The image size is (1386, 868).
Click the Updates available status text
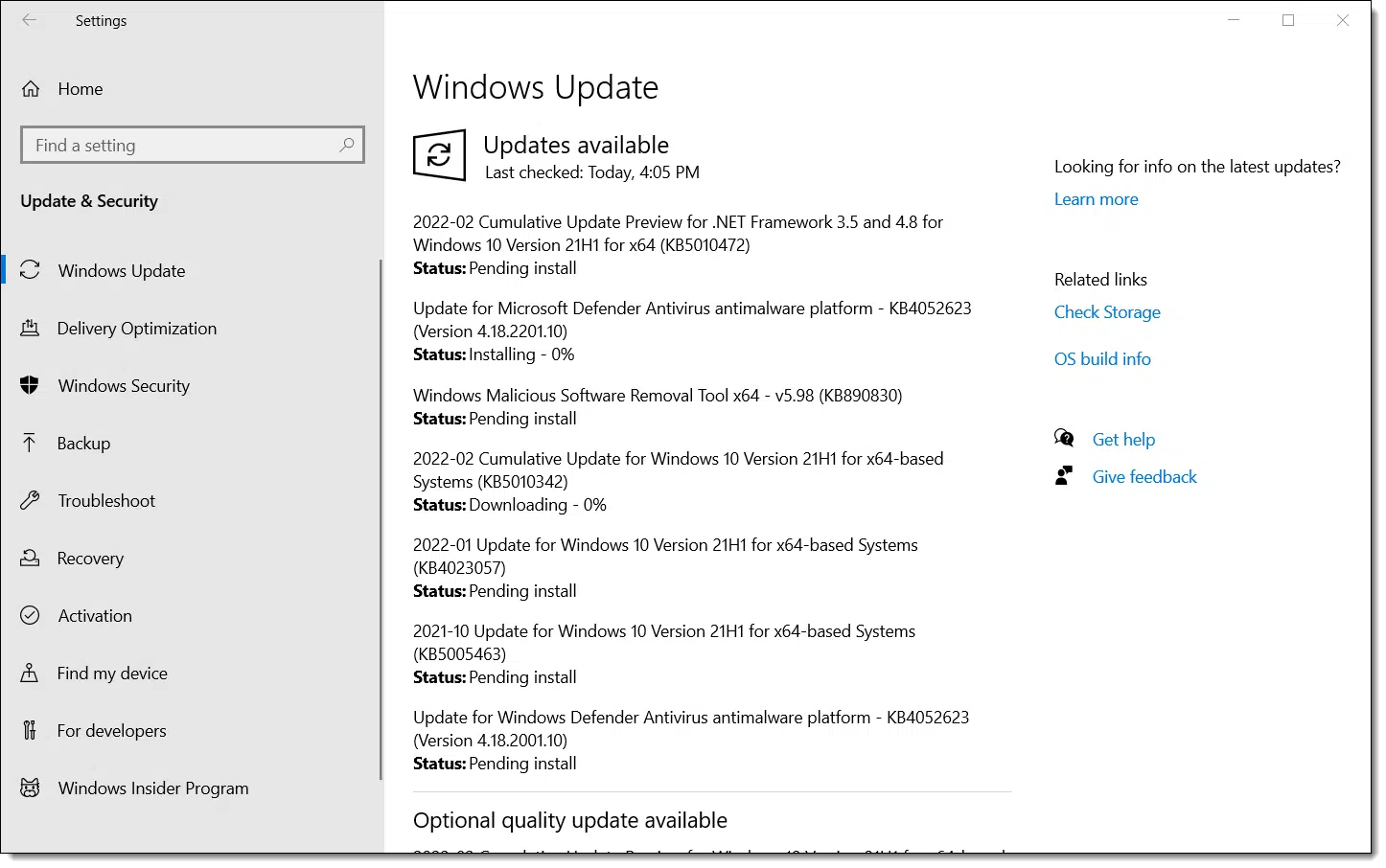[576, 145]
